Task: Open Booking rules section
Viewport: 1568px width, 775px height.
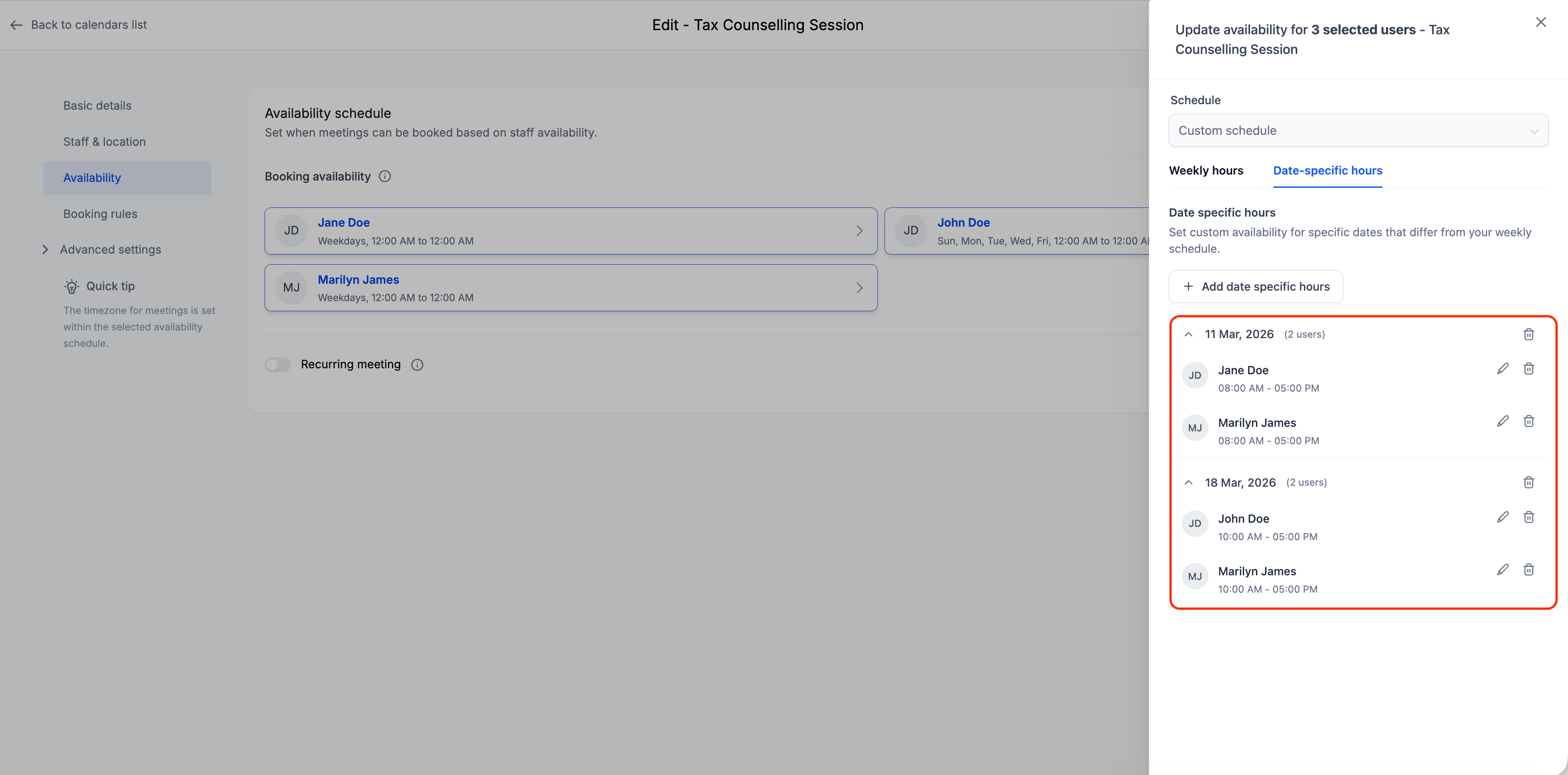Action: click(101, 214)
